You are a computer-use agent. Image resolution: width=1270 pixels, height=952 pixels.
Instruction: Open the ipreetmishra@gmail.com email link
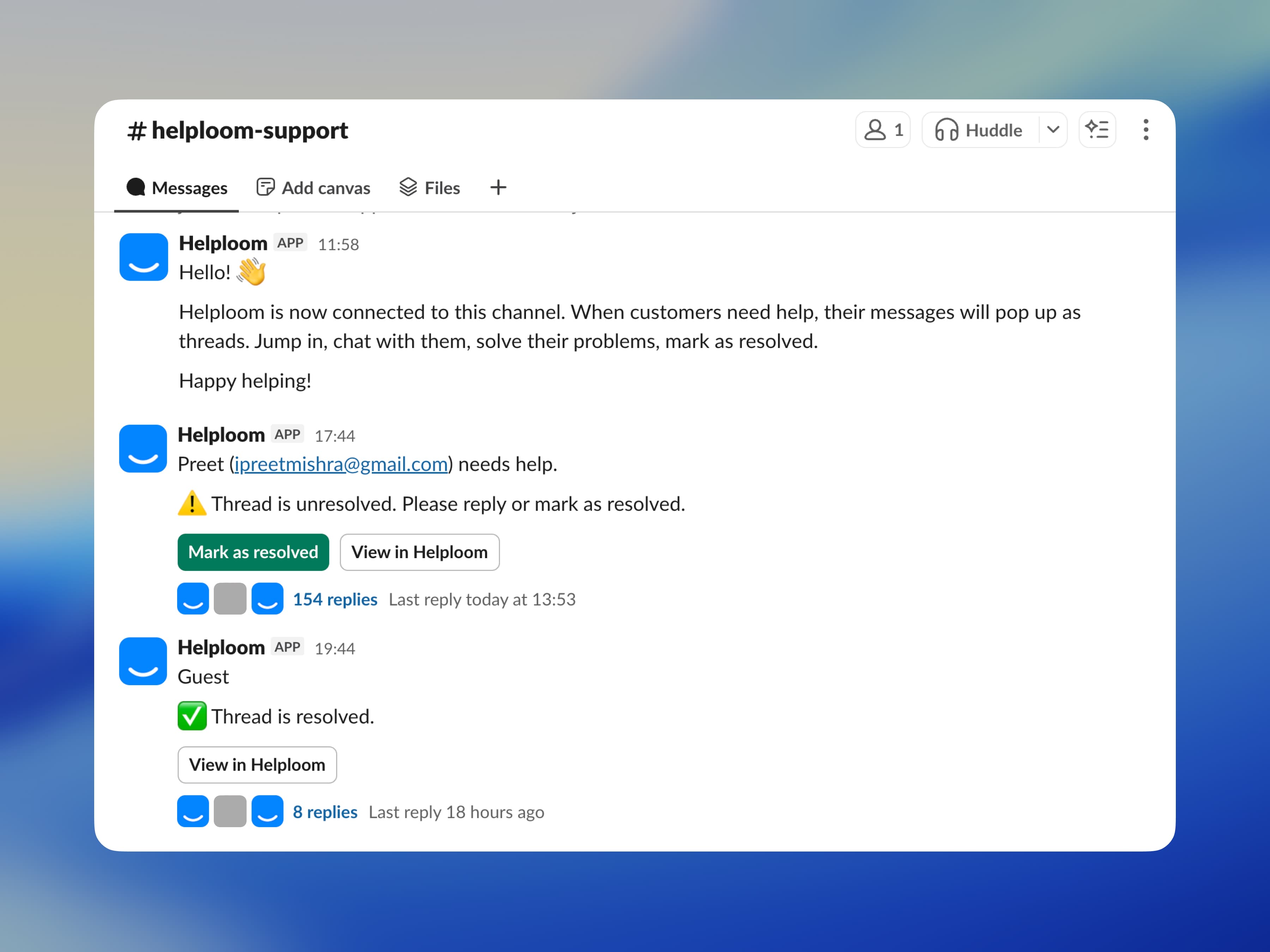point(340,464)
